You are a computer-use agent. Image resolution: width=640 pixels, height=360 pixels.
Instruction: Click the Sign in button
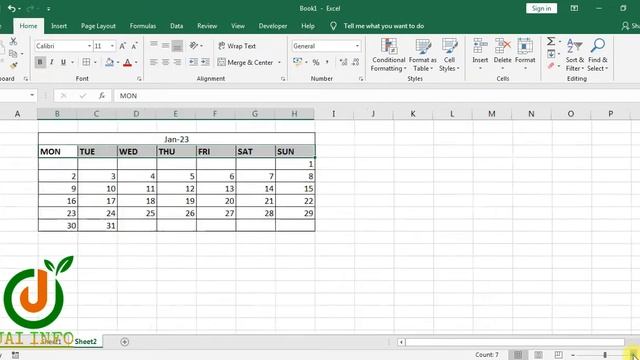tap(541, 9)
